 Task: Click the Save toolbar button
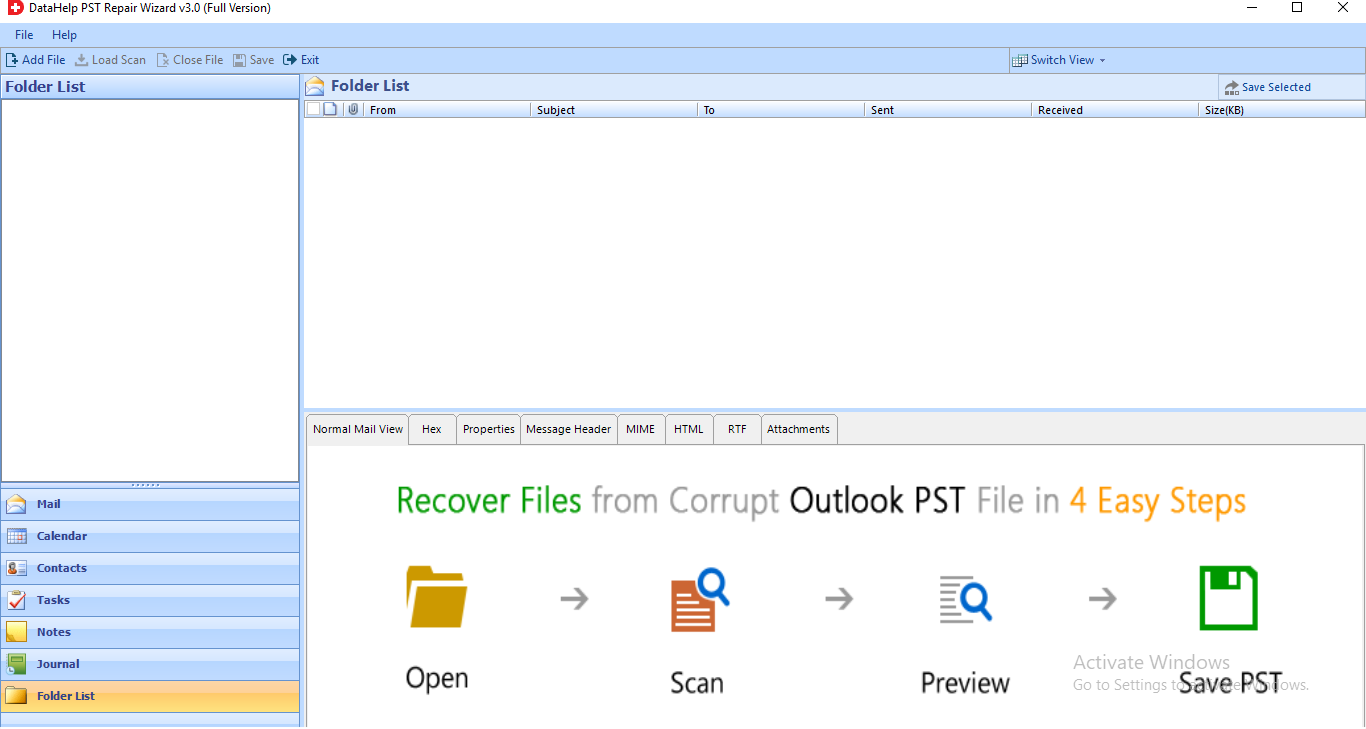click(x=253, y=60)
